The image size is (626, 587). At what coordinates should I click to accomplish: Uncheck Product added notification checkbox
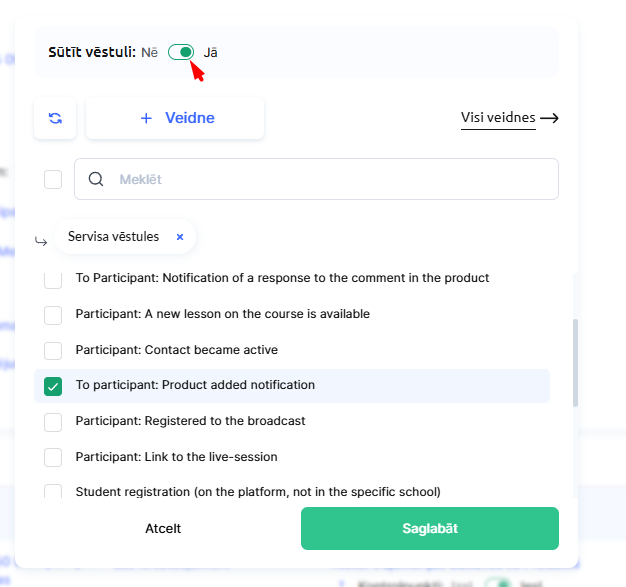(53, 386)
